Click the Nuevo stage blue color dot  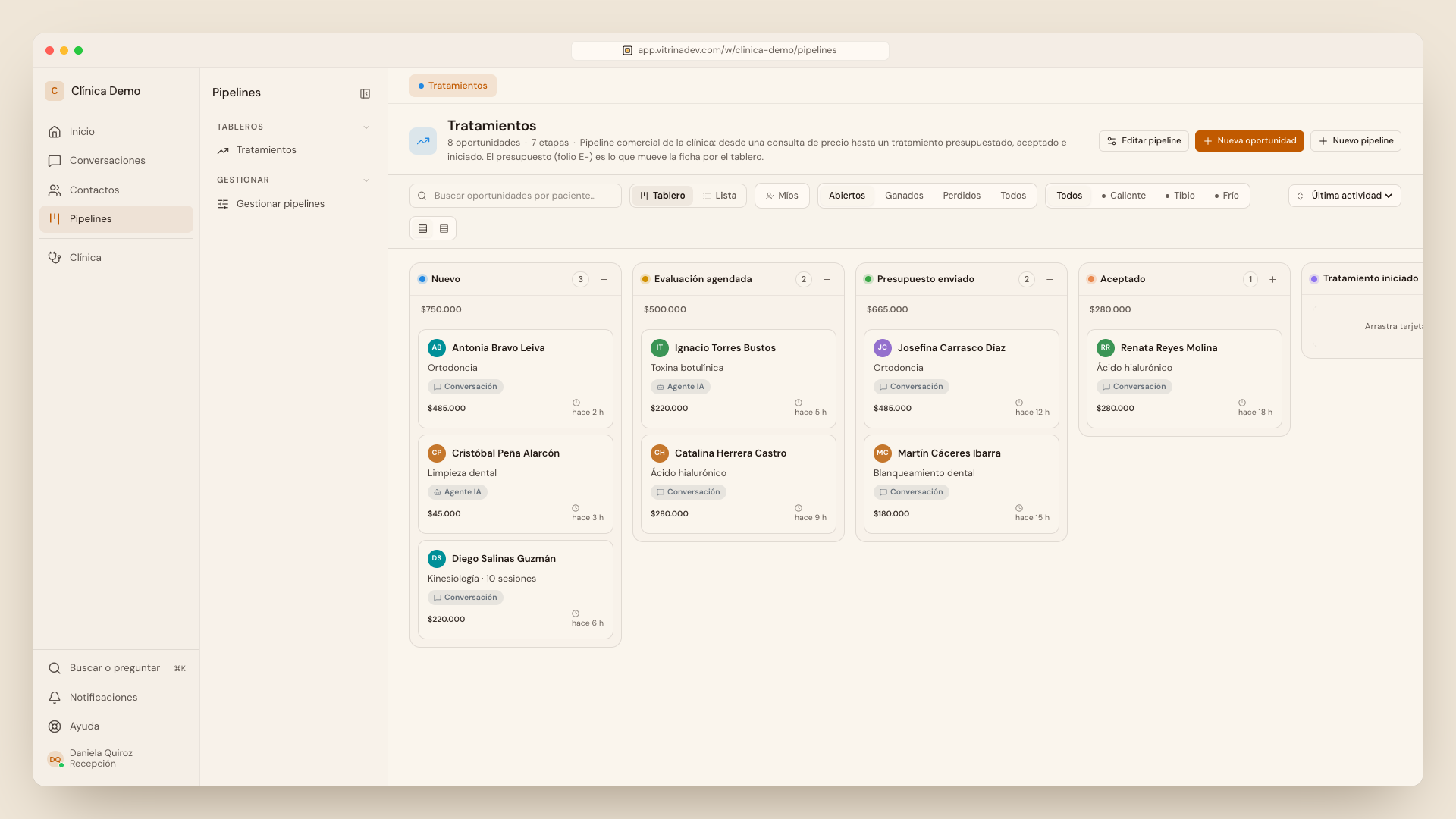(422, 280)
